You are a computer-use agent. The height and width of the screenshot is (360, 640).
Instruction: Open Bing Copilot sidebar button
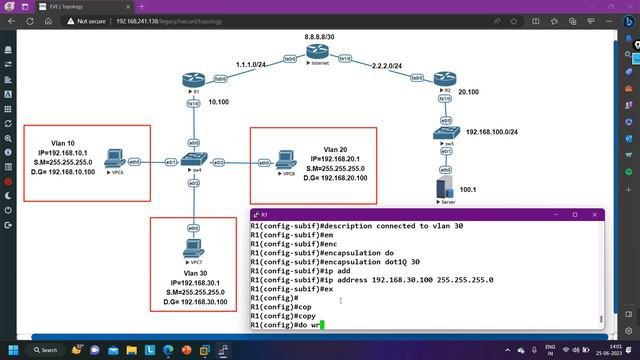pyautogui.click(x=629, y=21)
